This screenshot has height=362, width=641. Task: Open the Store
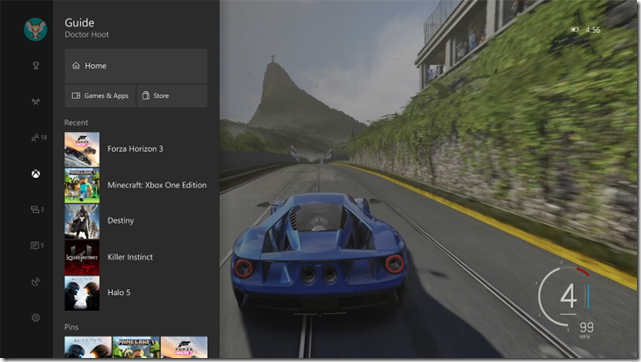tap(172, 96)
